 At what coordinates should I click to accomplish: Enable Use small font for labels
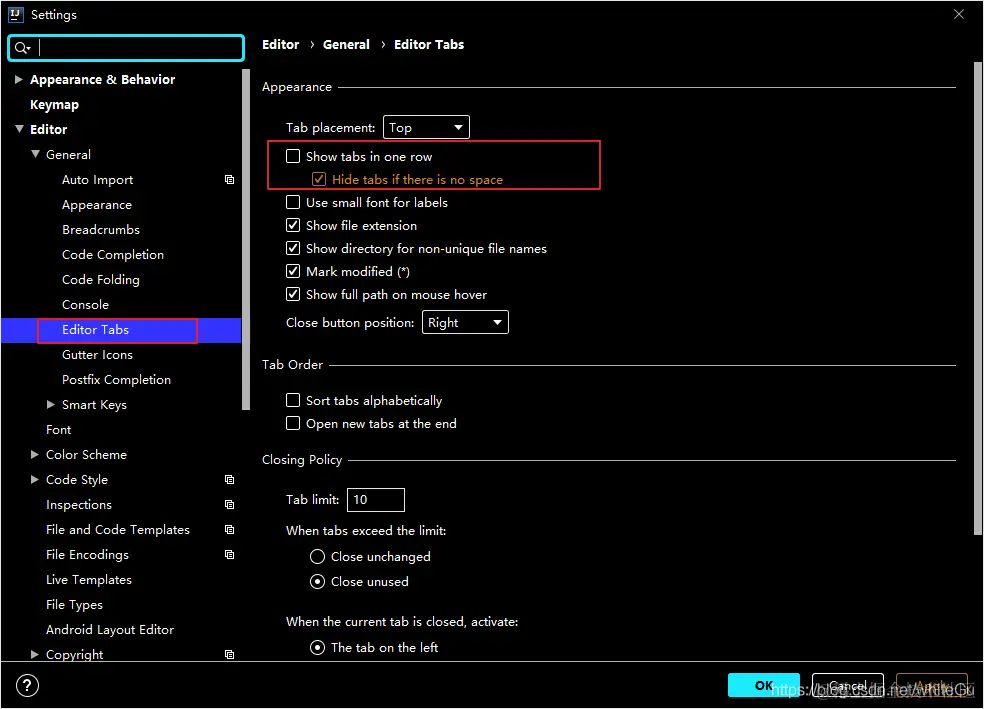click(x=293, y=202)
